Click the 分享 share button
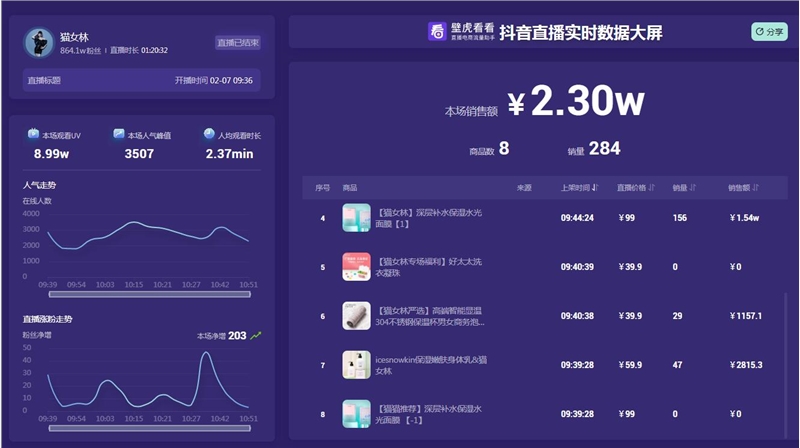 (769, 32)
